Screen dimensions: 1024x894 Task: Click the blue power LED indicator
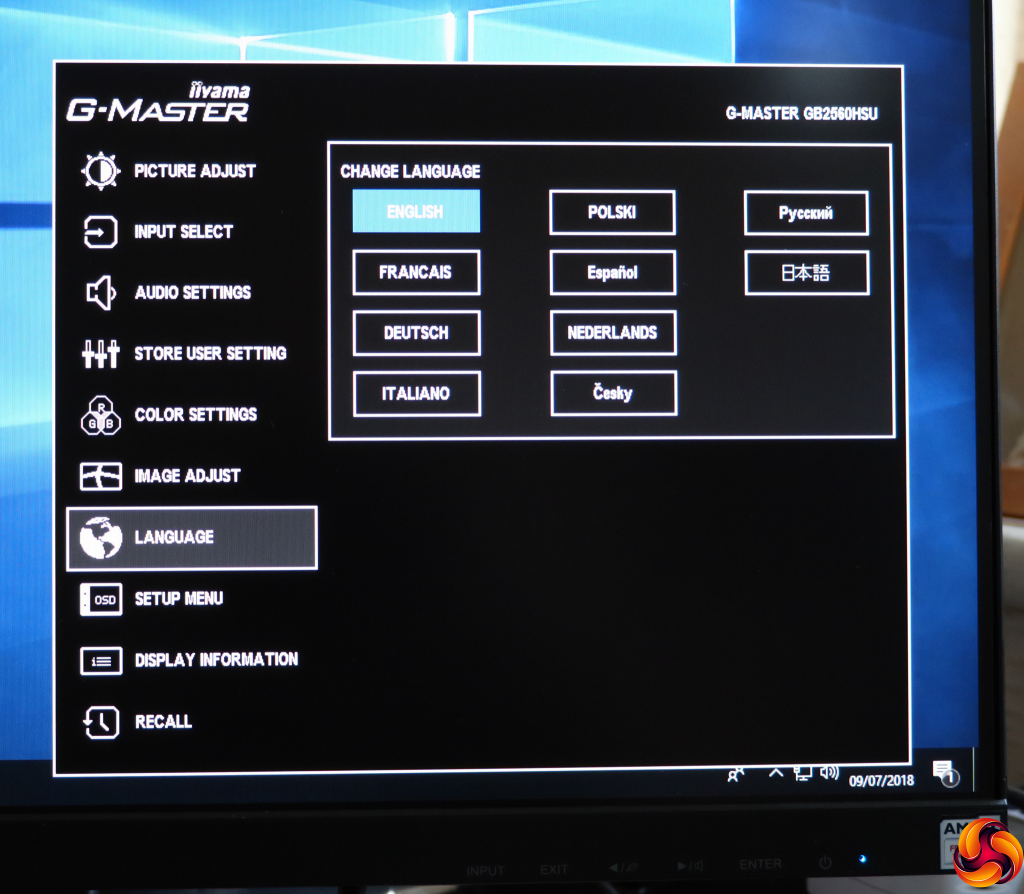coord(863,859)
